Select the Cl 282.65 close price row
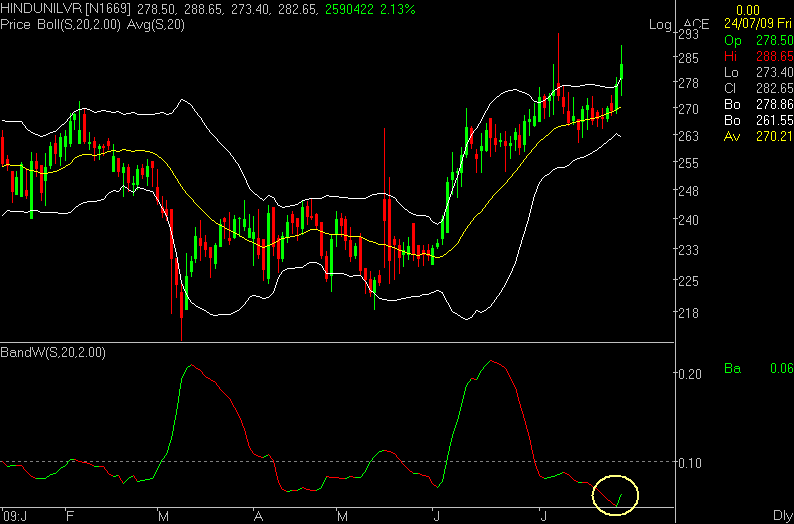This screenshot has width=794, height=524. tap(759, 88)
